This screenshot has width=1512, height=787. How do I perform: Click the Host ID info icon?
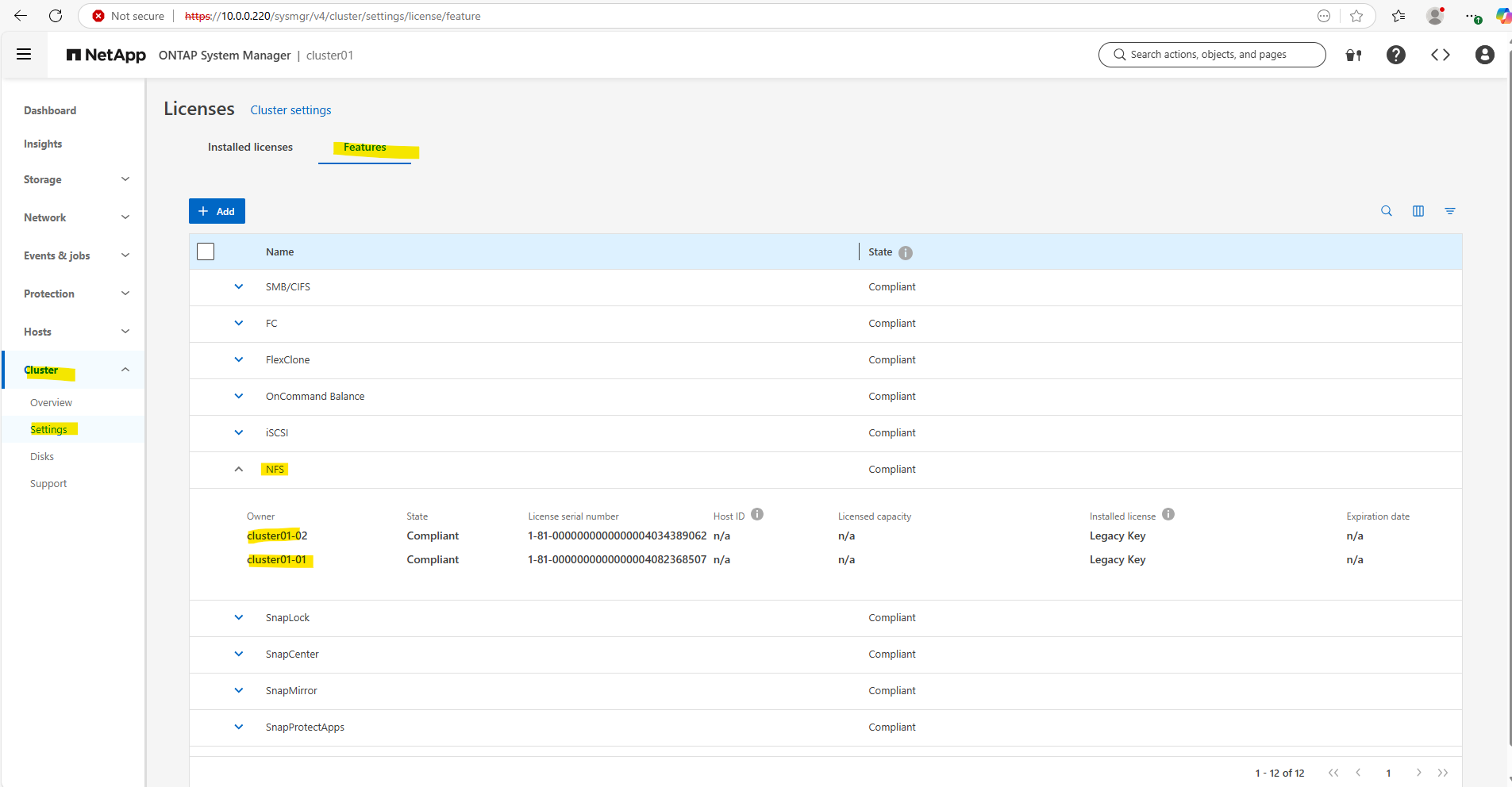tap(757, 514)
